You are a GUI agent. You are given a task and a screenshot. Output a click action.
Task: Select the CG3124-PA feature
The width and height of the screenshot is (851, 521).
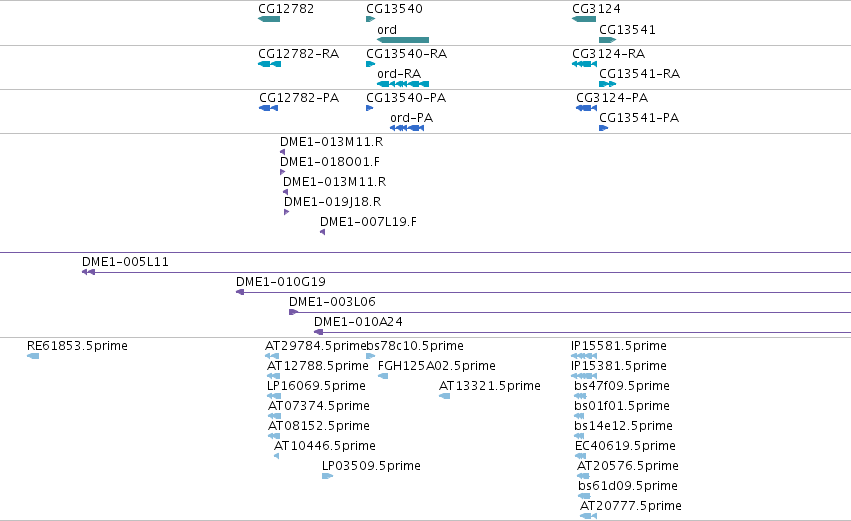click(x=587, y=108)
